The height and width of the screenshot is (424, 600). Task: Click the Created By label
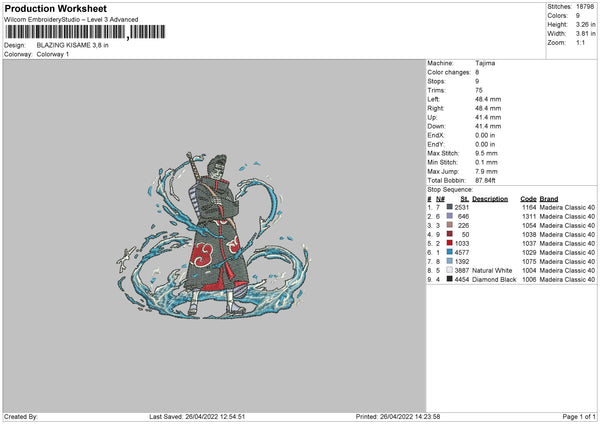[x=21, y=417]
